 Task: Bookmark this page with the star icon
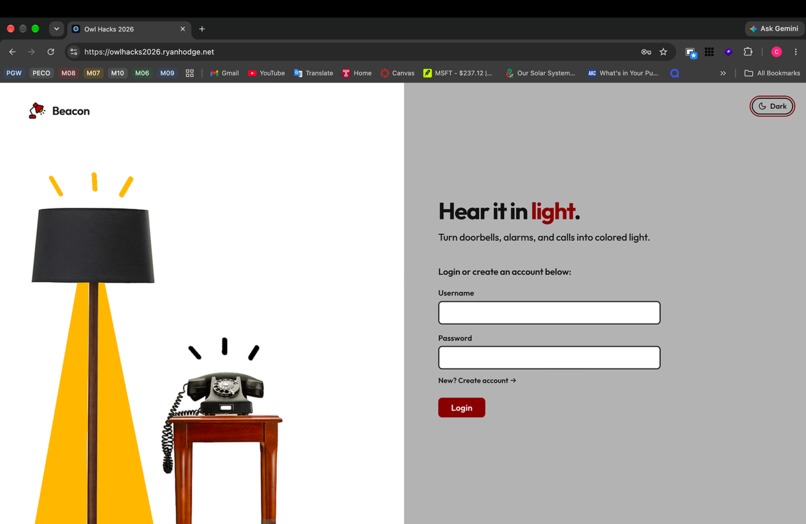(663, 52)
